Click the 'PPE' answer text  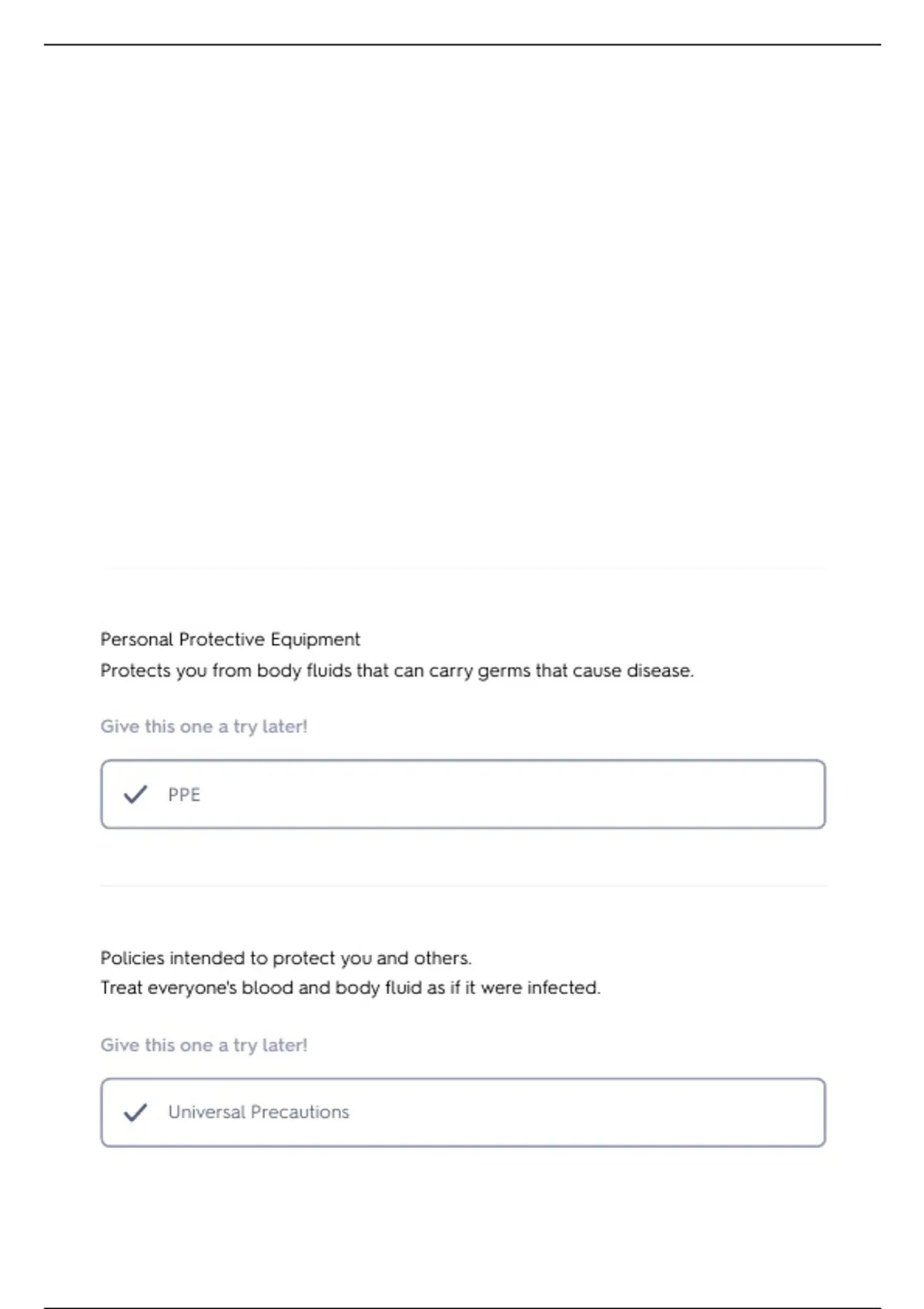(184, 795)
